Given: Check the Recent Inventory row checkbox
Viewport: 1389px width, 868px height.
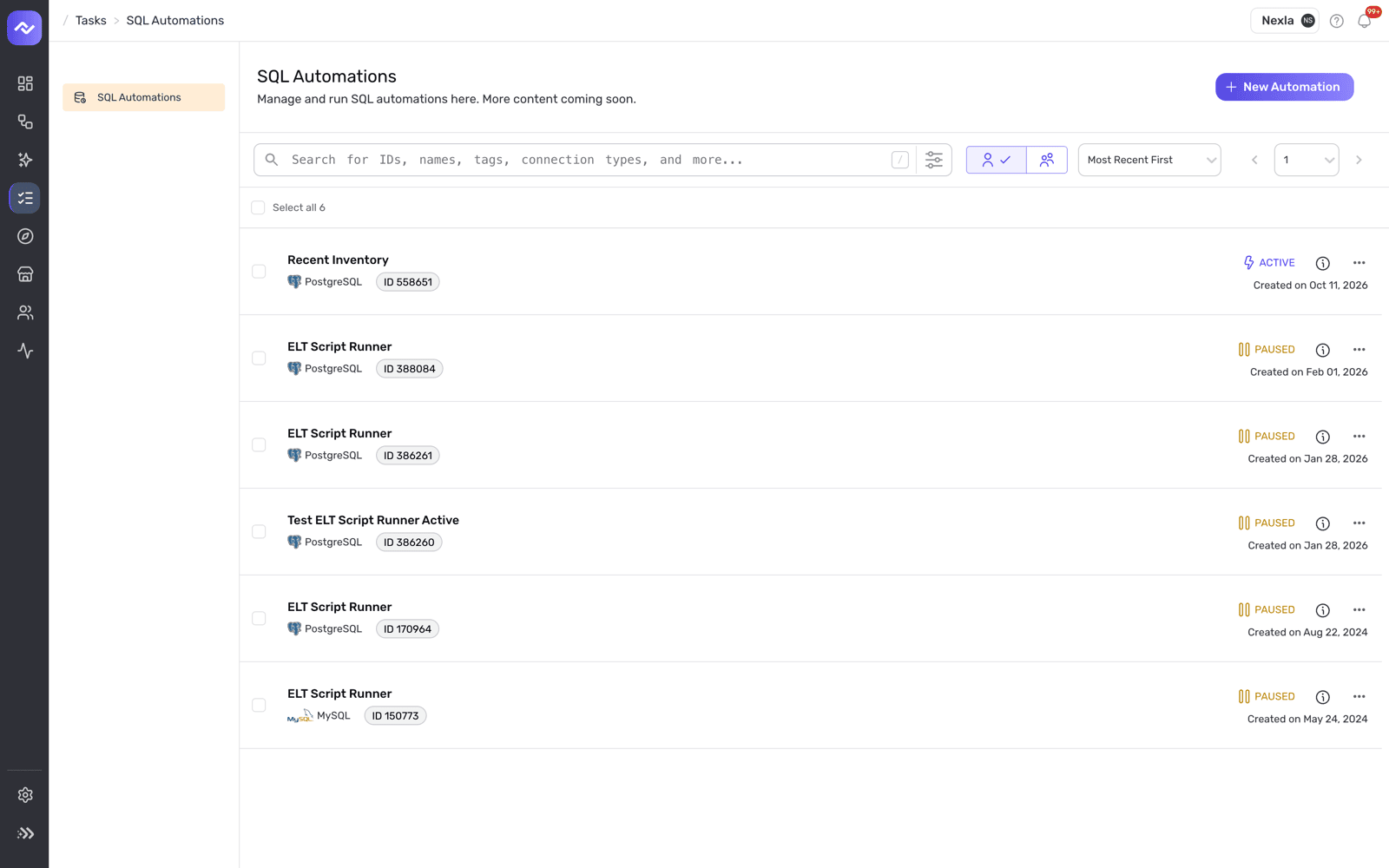Looking at the screenshot, I should [x=259, y=272].
